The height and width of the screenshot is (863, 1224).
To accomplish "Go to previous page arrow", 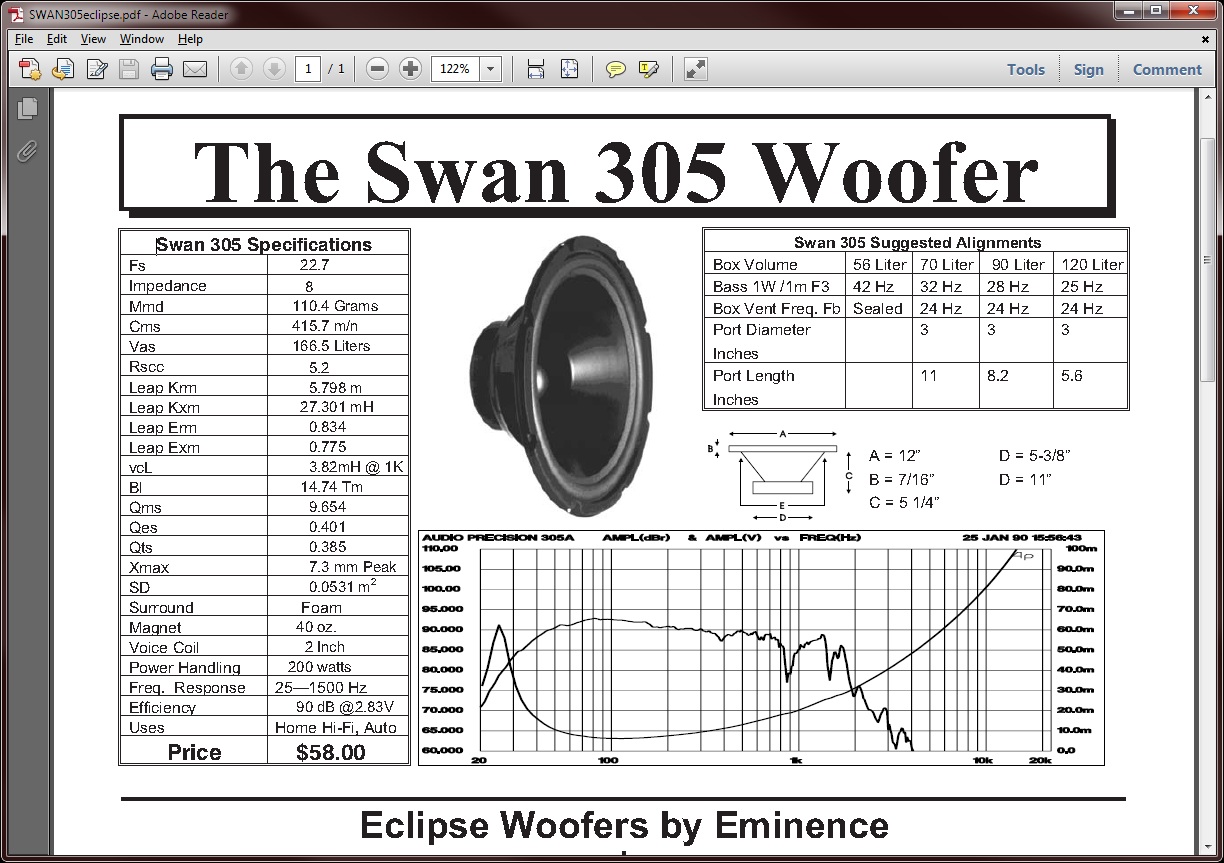I will [x=241, y=69].
